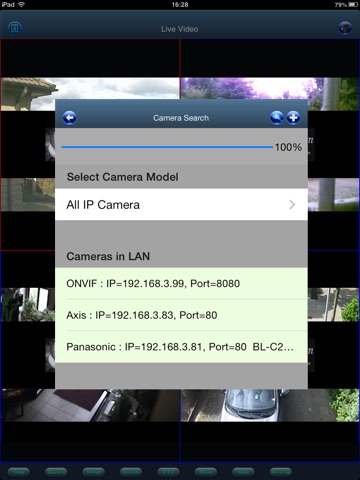Click the Record button in the bottom toolbar
360x480 pixels.
tap(56, 472)
